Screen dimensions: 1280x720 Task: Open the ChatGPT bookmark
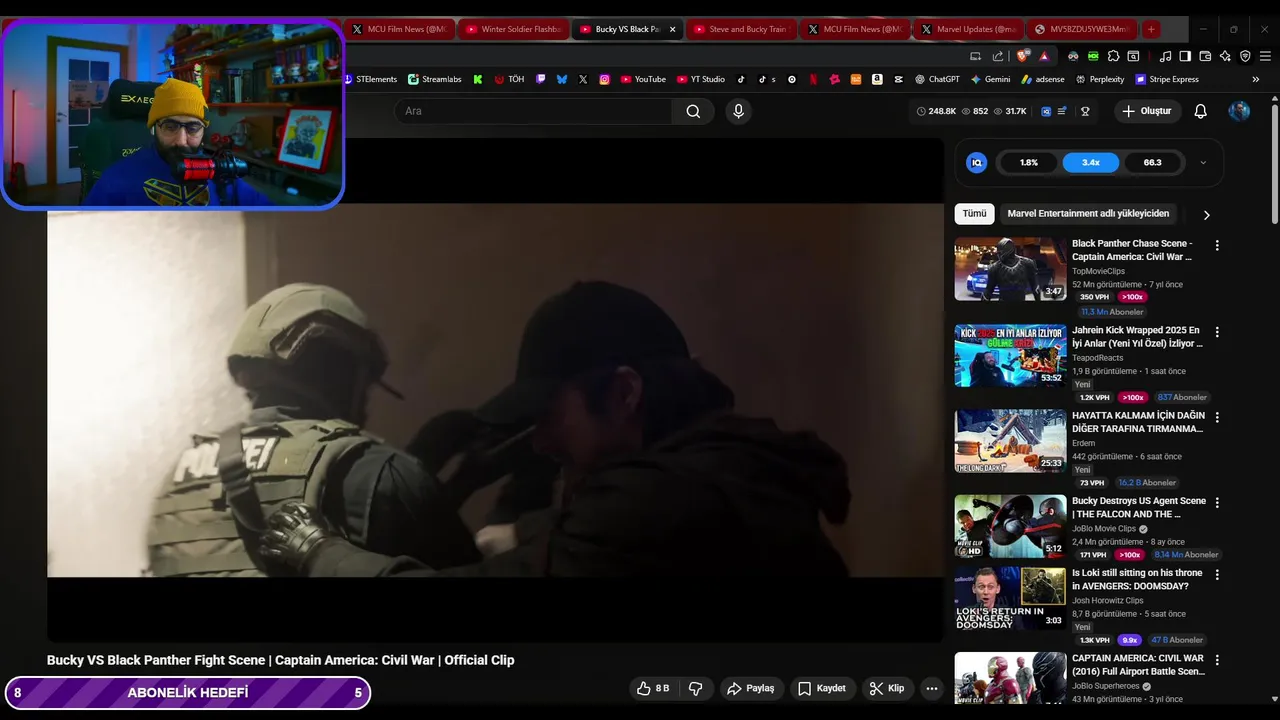click(x=937, y=79)
